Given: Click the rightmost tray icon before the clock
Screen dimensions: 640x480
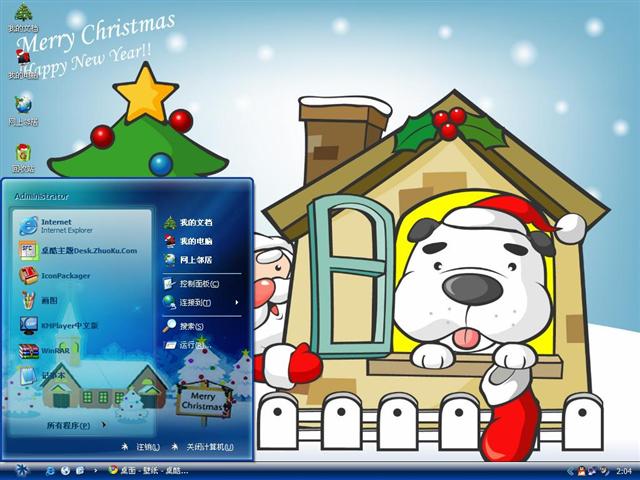Looking at the screenshot, I should [604, 472].
